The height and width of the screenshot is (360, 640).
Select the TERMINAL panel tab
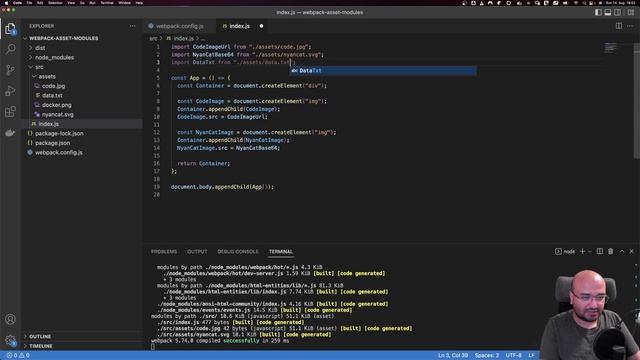[x=280, y=251]
